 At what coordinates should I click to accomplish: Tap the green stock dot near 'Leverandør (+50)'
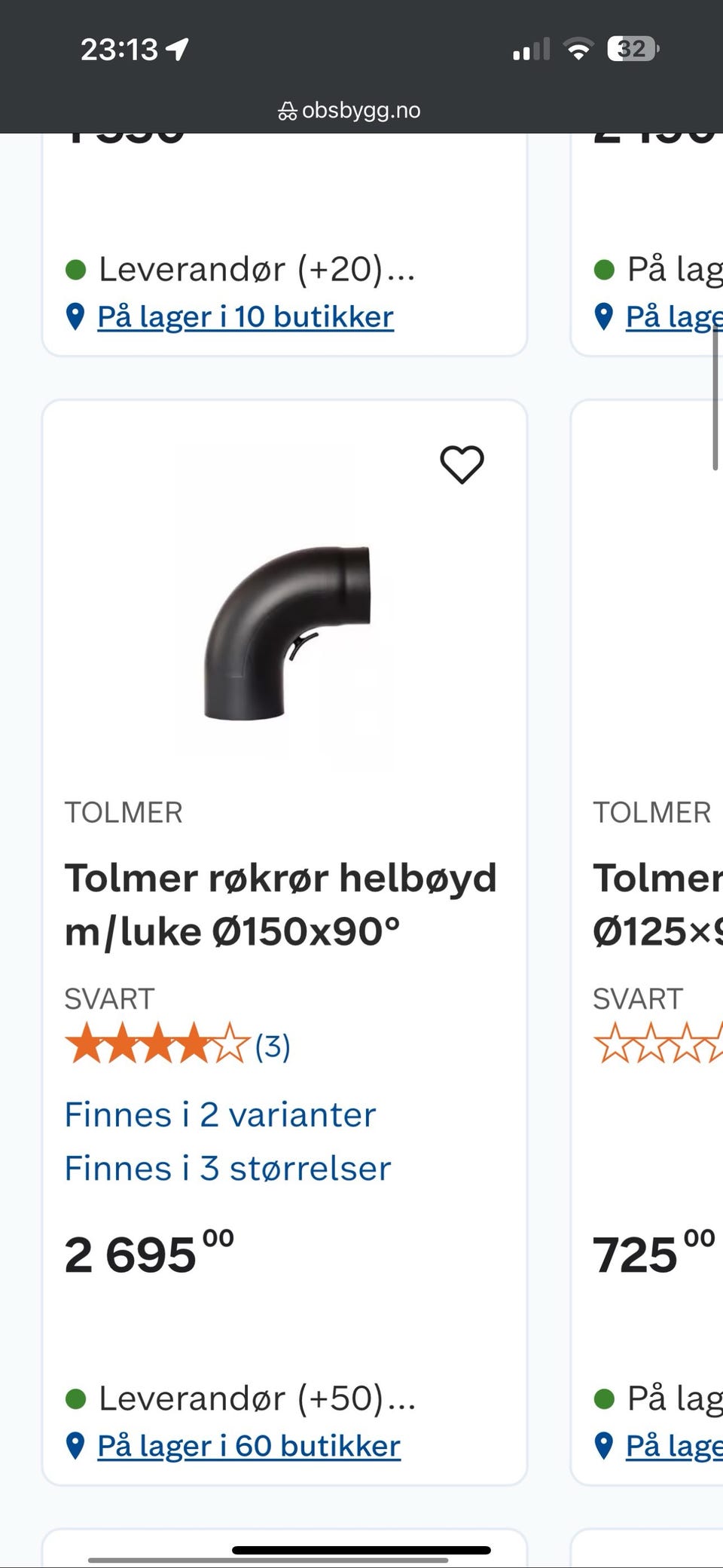point(76,1398)
